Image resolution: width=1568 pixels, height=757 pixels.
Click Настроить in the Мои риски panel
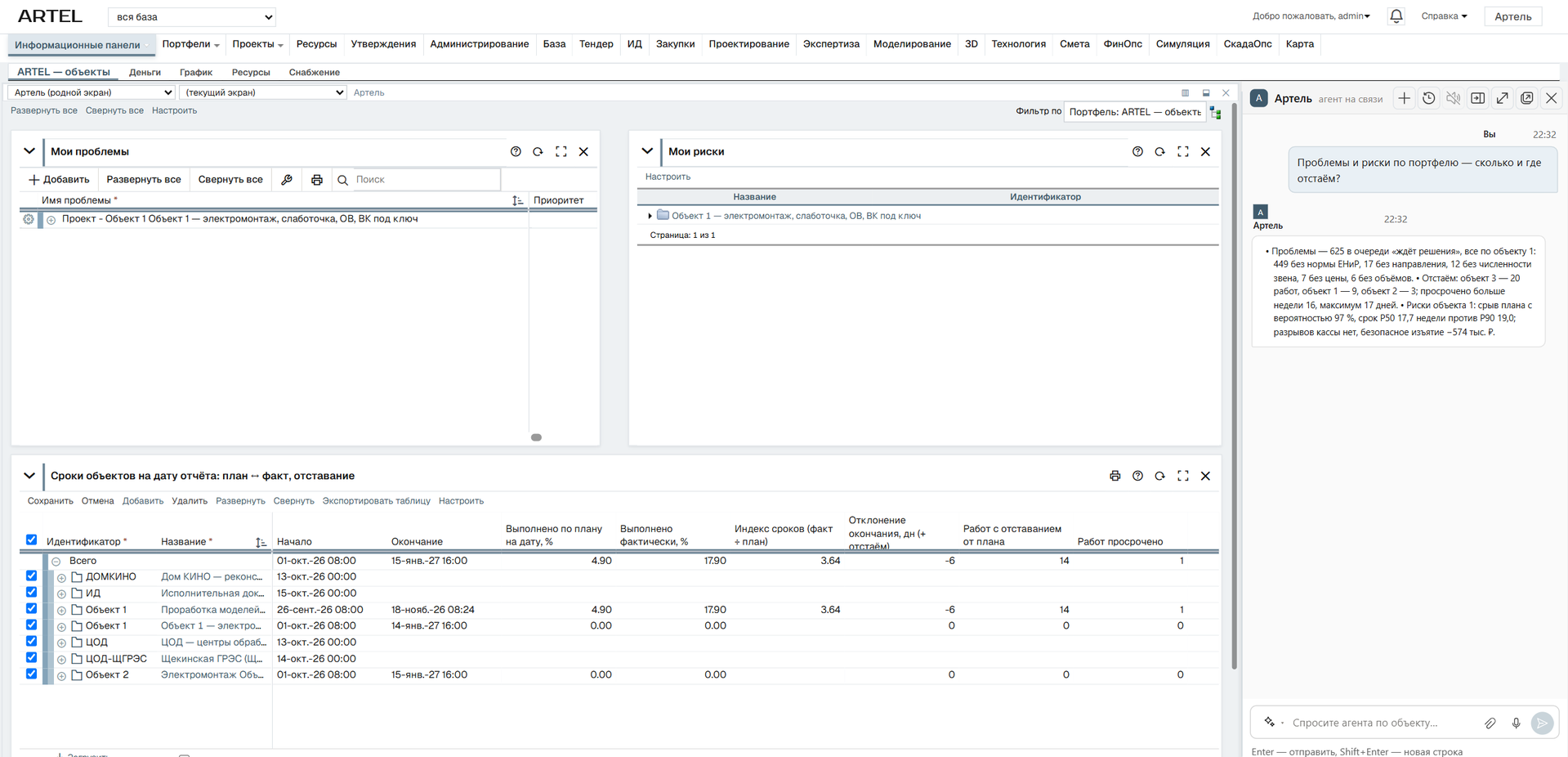[668, 177]
